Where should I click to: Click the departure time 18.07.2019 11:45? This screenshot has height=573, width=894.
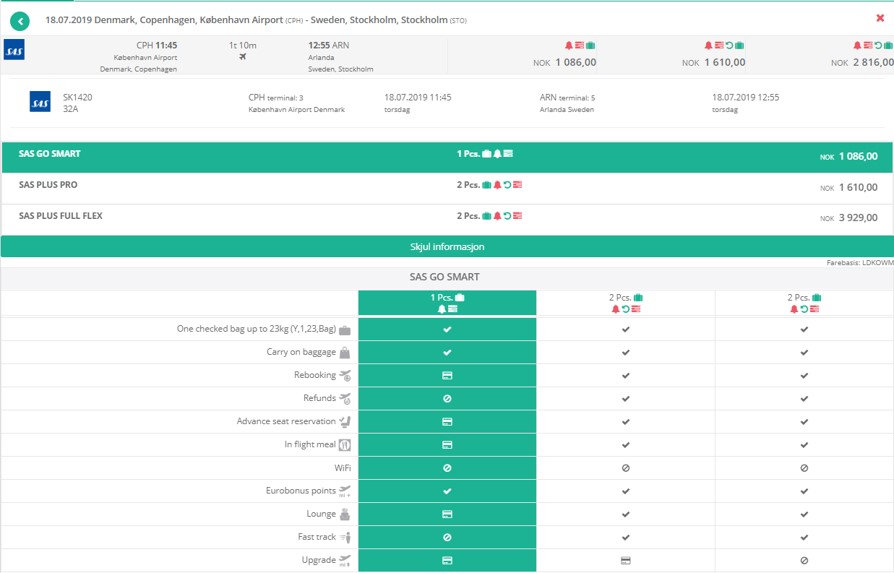(417, 97)
